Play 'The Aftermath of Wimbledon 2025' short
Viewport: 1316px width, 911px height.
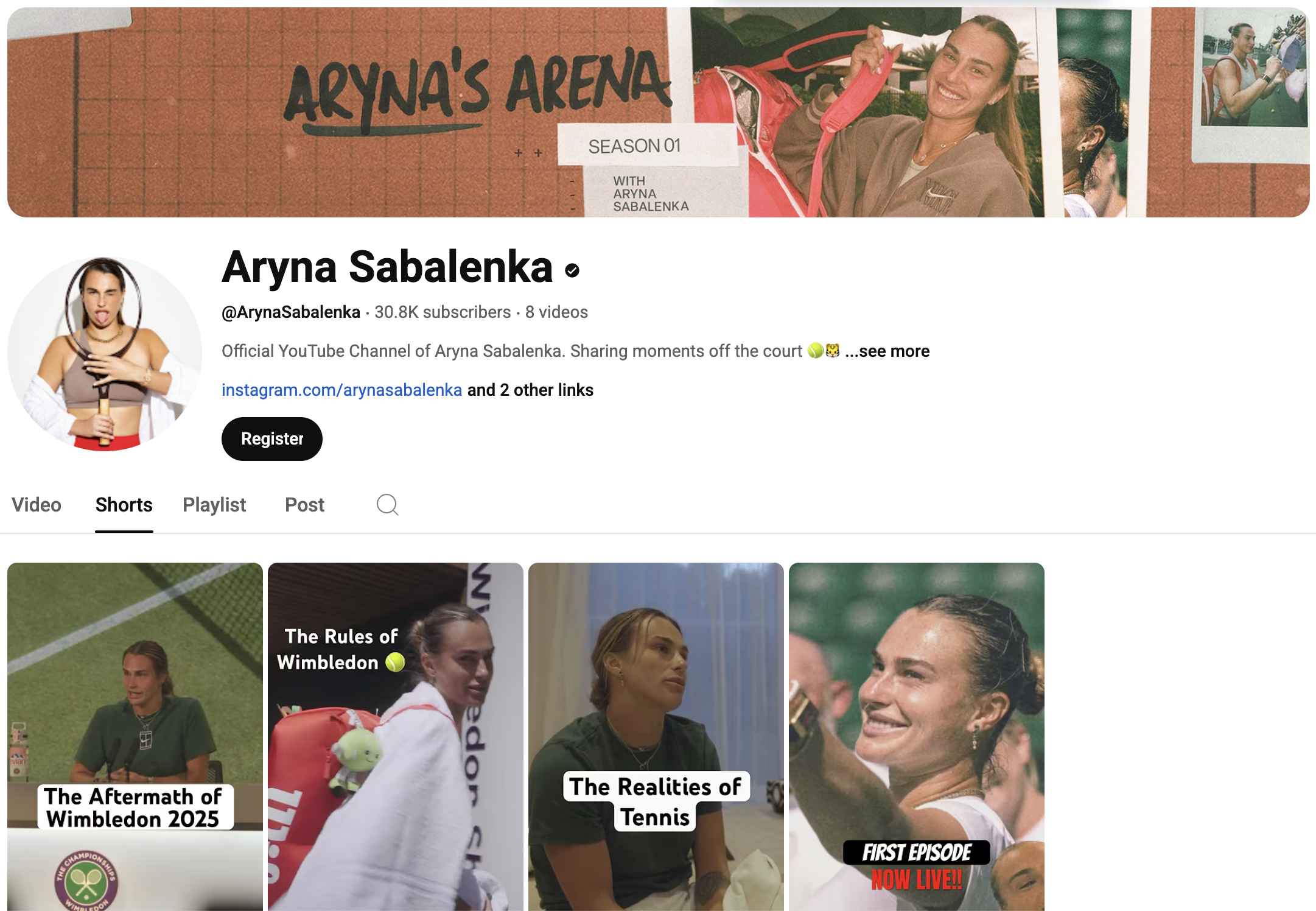(135, 737)
